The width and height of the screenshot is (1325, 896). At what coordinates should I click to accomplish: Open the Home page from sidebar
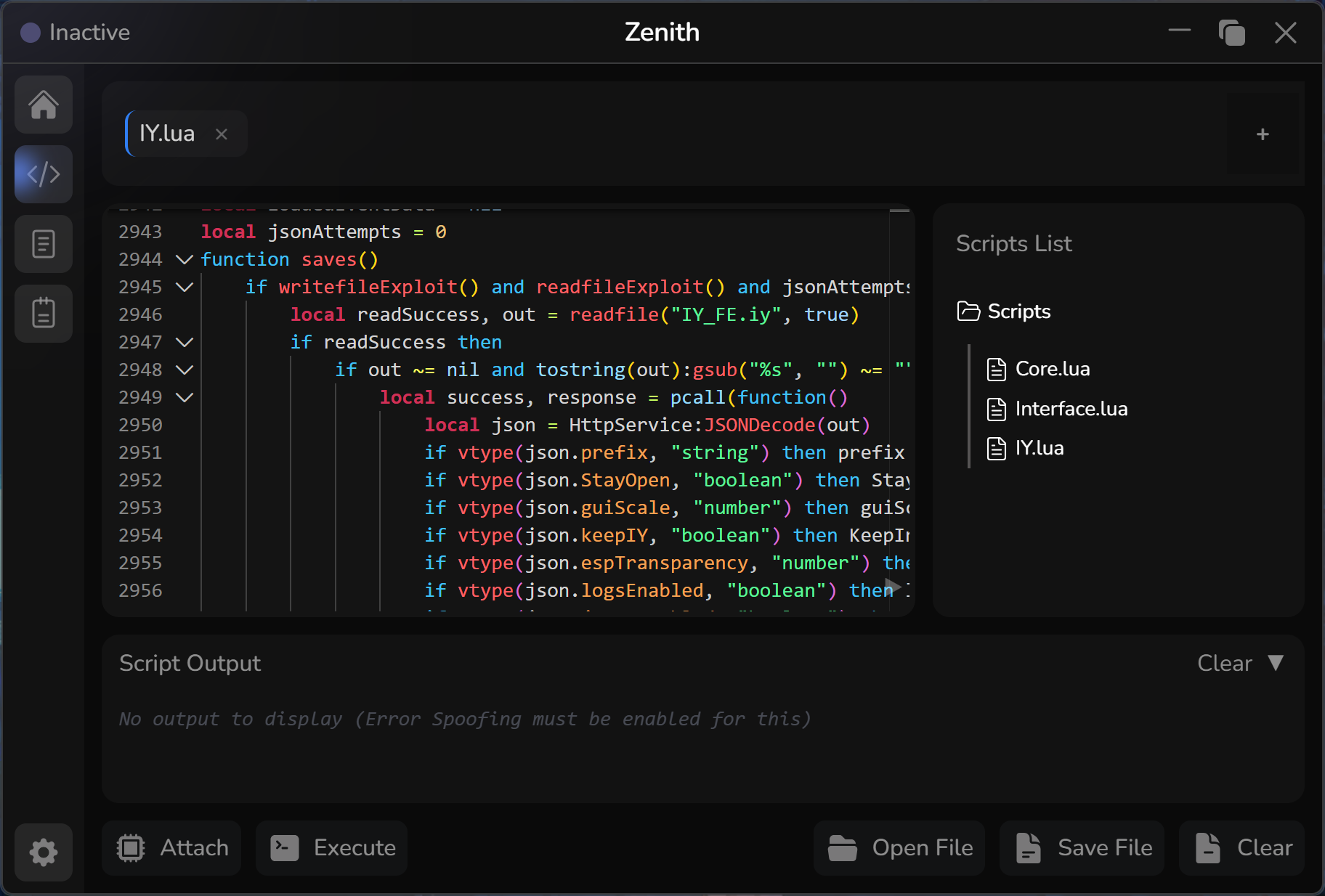point(44,105)
